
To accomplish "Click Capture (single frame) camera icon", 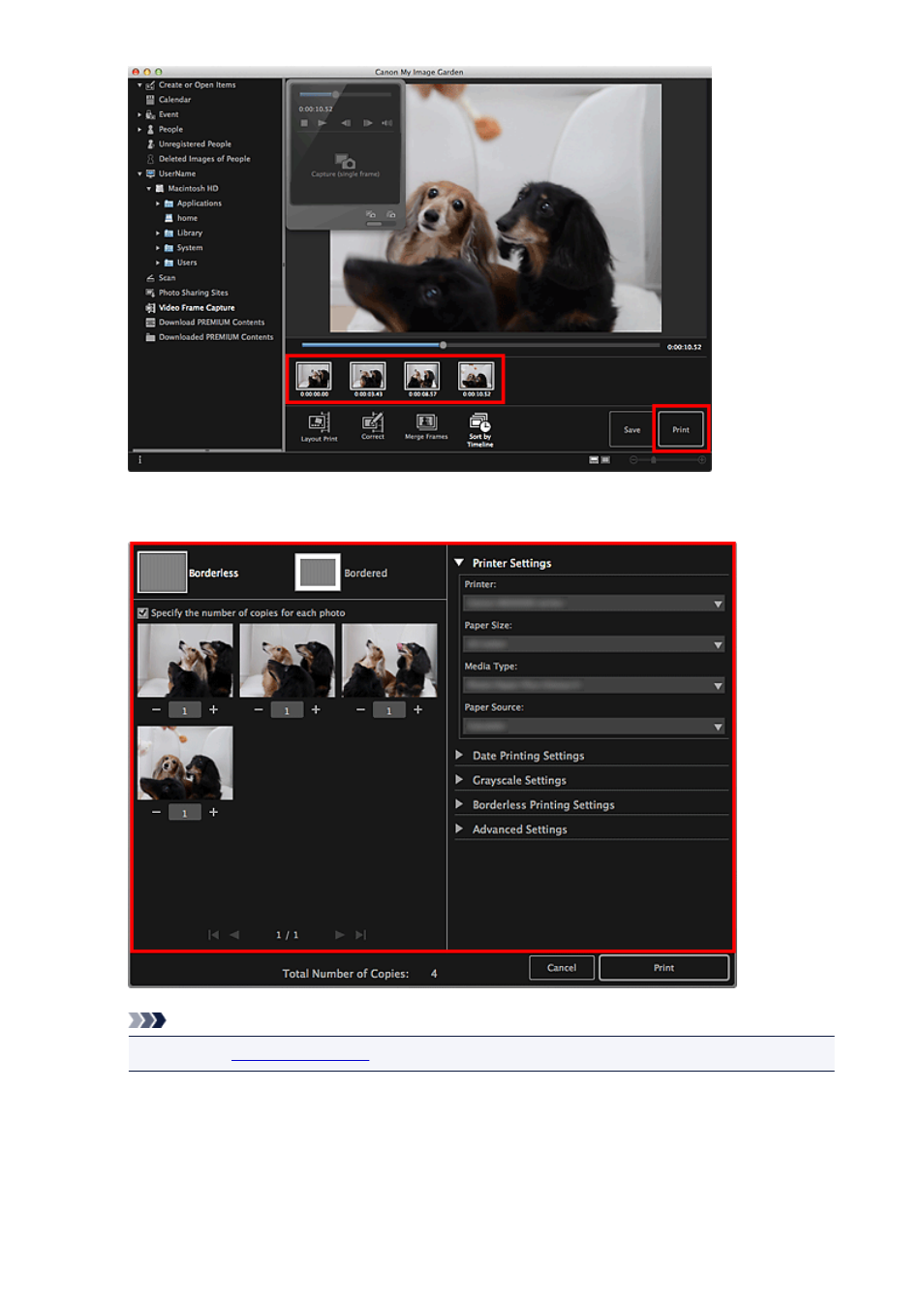I will [345, 162].
